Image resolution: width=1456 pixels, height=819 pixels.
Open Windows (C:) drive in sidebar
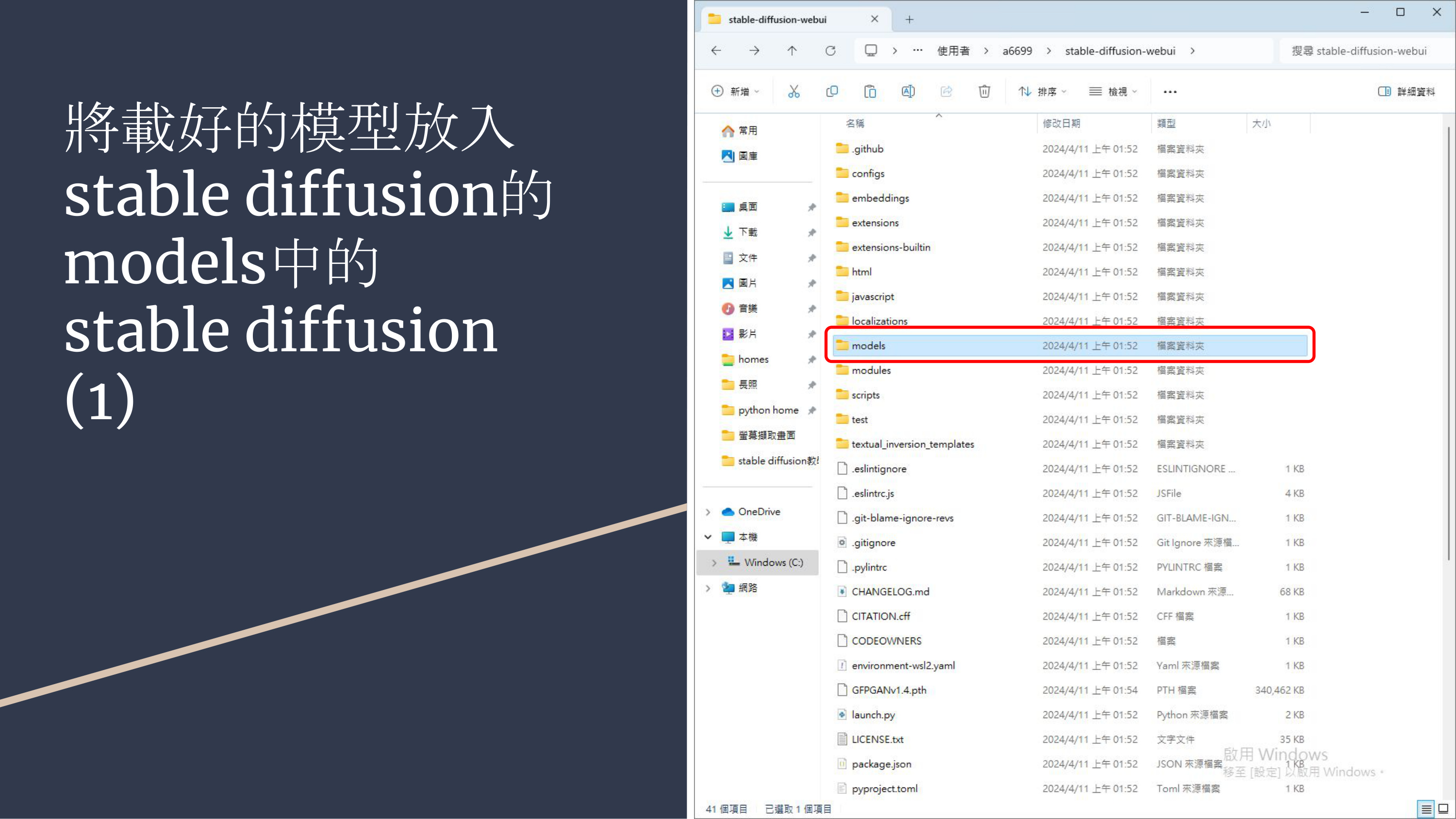[758, 562]
